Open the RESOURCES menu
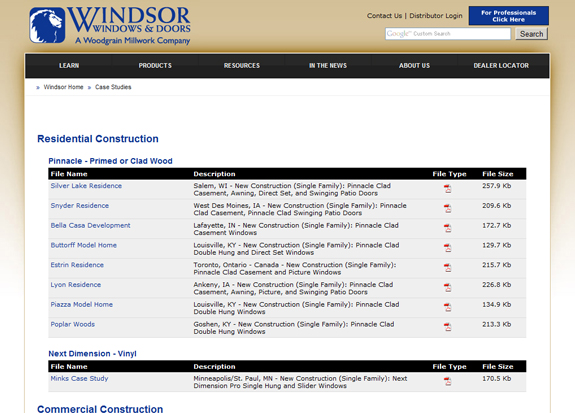Image resolution: width=575 pixels, height=413 pixels. click(242, 66)
